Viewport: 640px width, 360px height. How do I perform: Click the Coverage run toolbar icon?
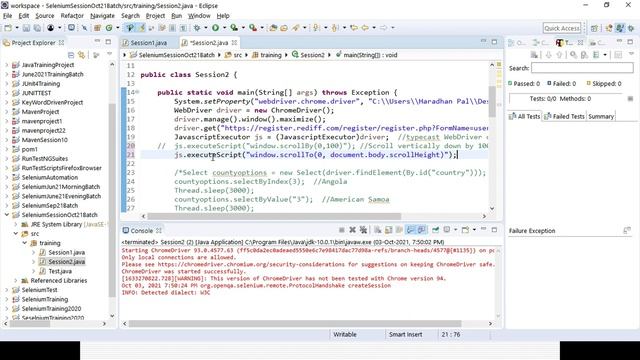pyautogui.click(x=234, y=28)
